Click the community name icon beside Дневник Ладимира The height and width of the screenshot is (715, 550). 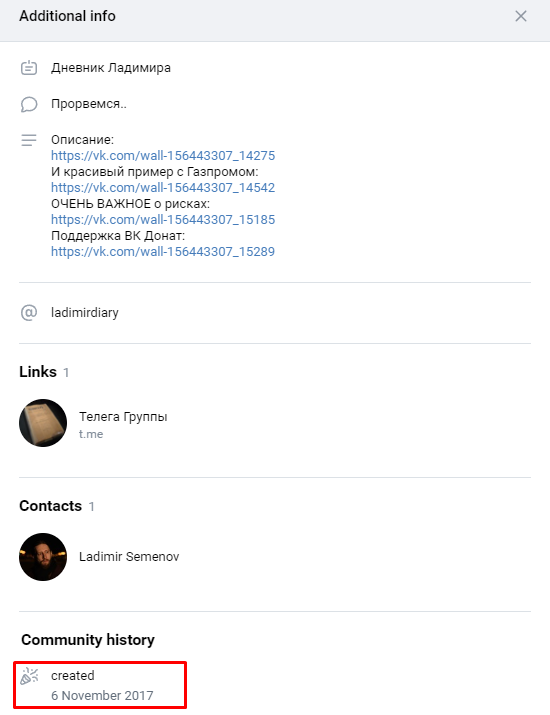click(29, 67)
